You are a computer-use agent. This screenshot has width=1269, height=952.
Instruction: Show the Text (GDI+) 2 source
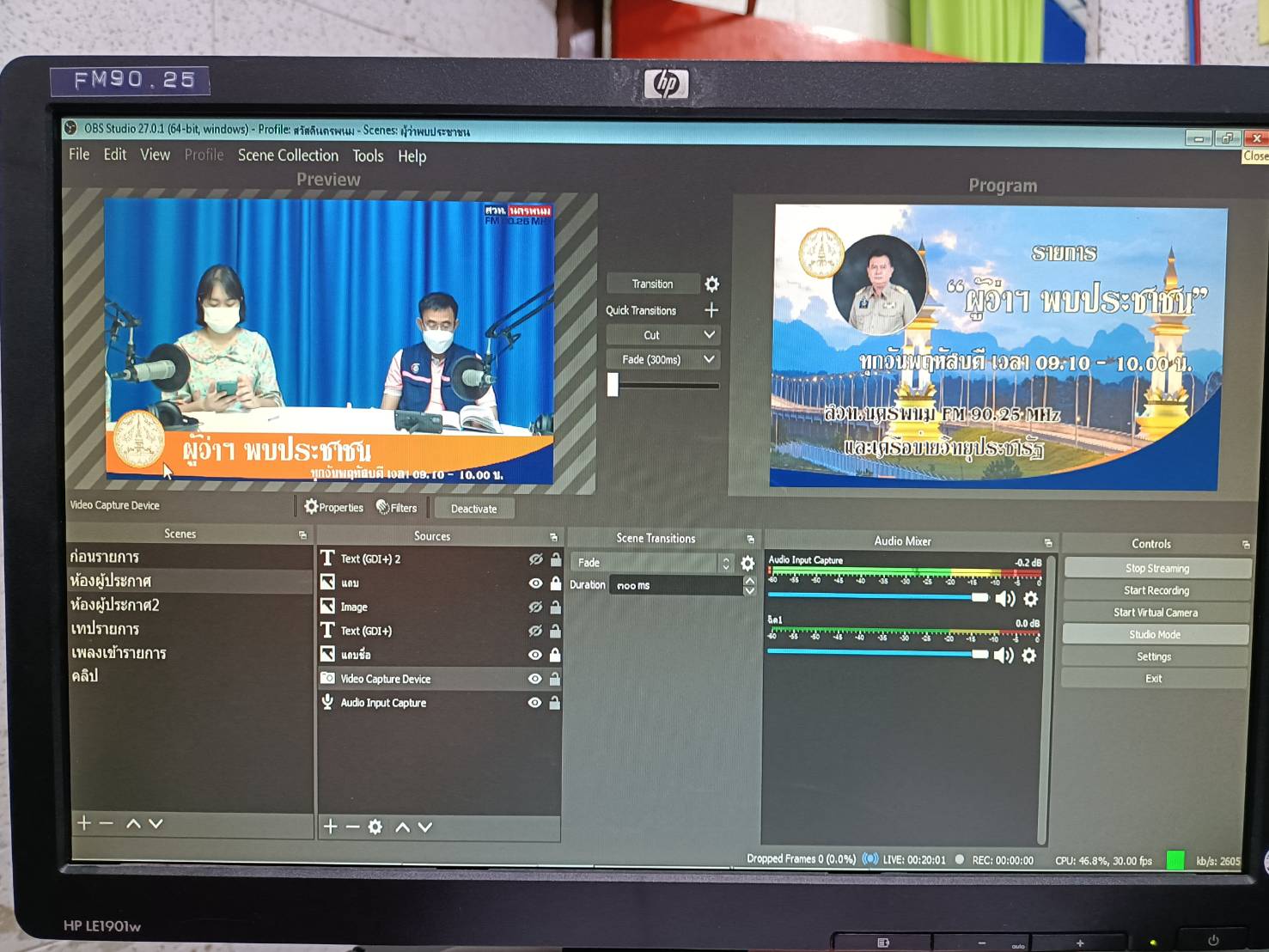[x=535, y=559]
